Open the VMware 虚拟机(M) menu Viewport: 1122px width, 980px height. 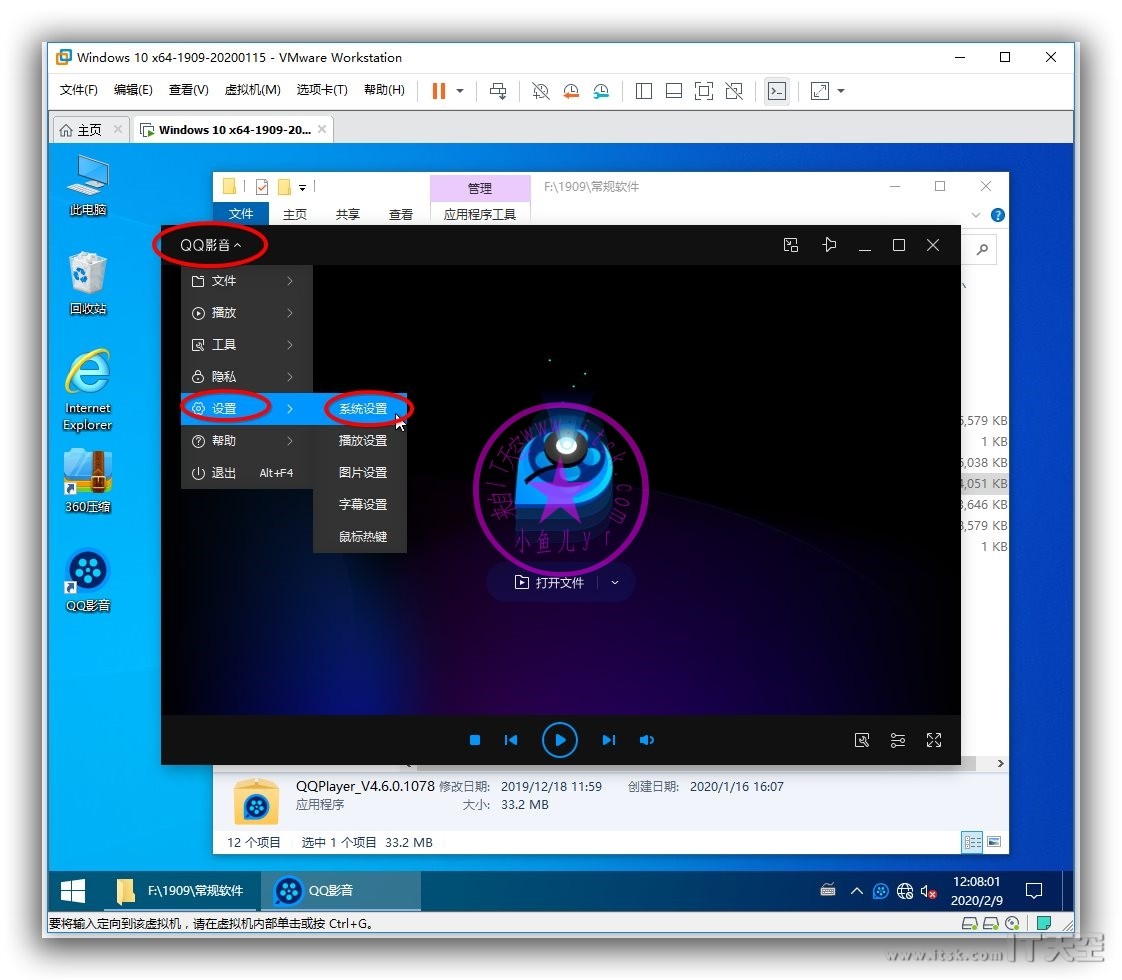click(x=253, y=89)
